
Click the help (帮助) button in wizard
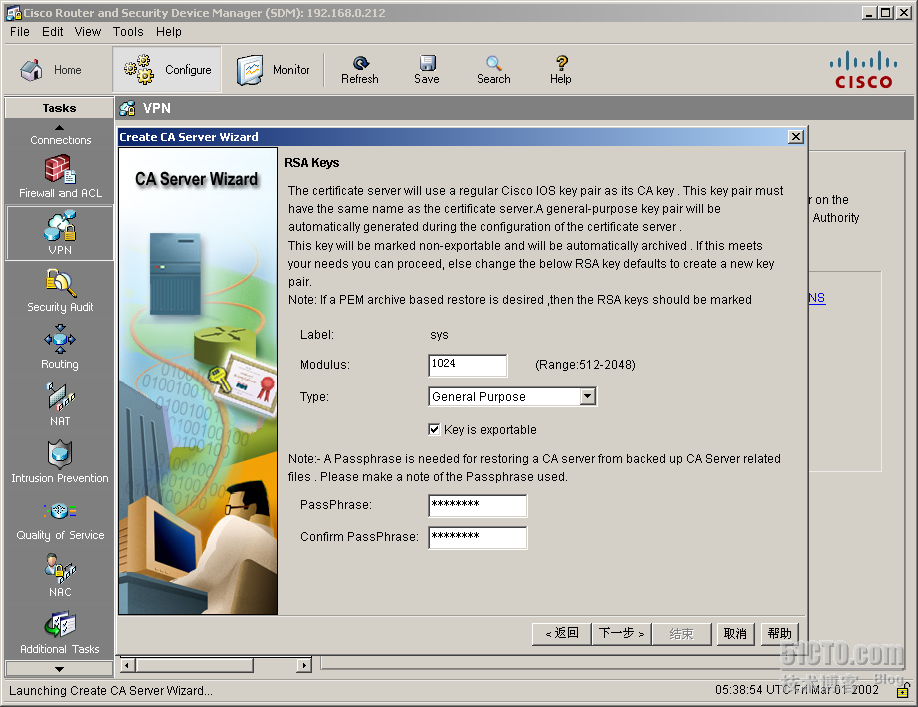point(780,633)
